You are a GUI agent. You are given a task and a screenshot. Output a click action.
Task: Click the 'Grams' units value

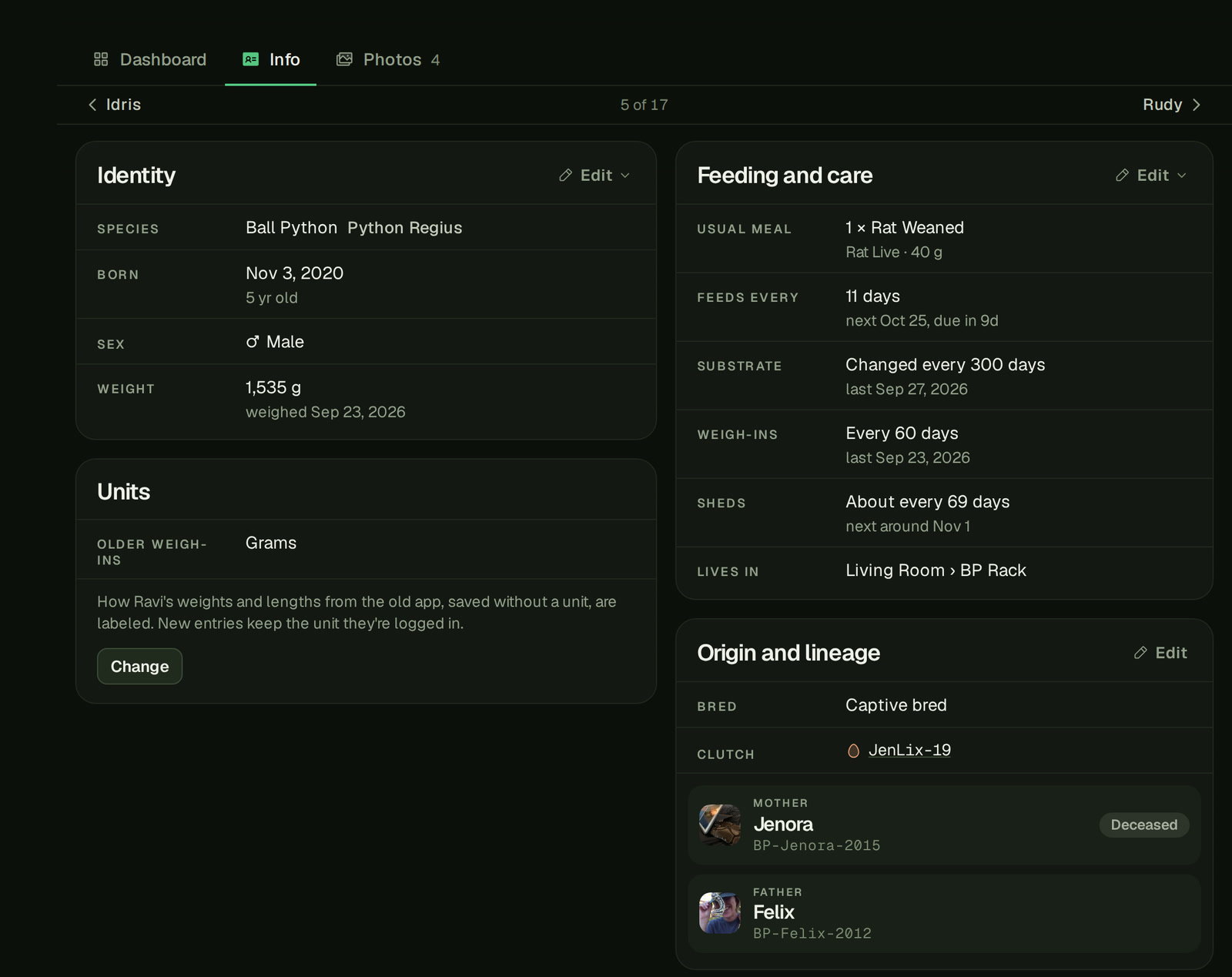coord(271,543)
